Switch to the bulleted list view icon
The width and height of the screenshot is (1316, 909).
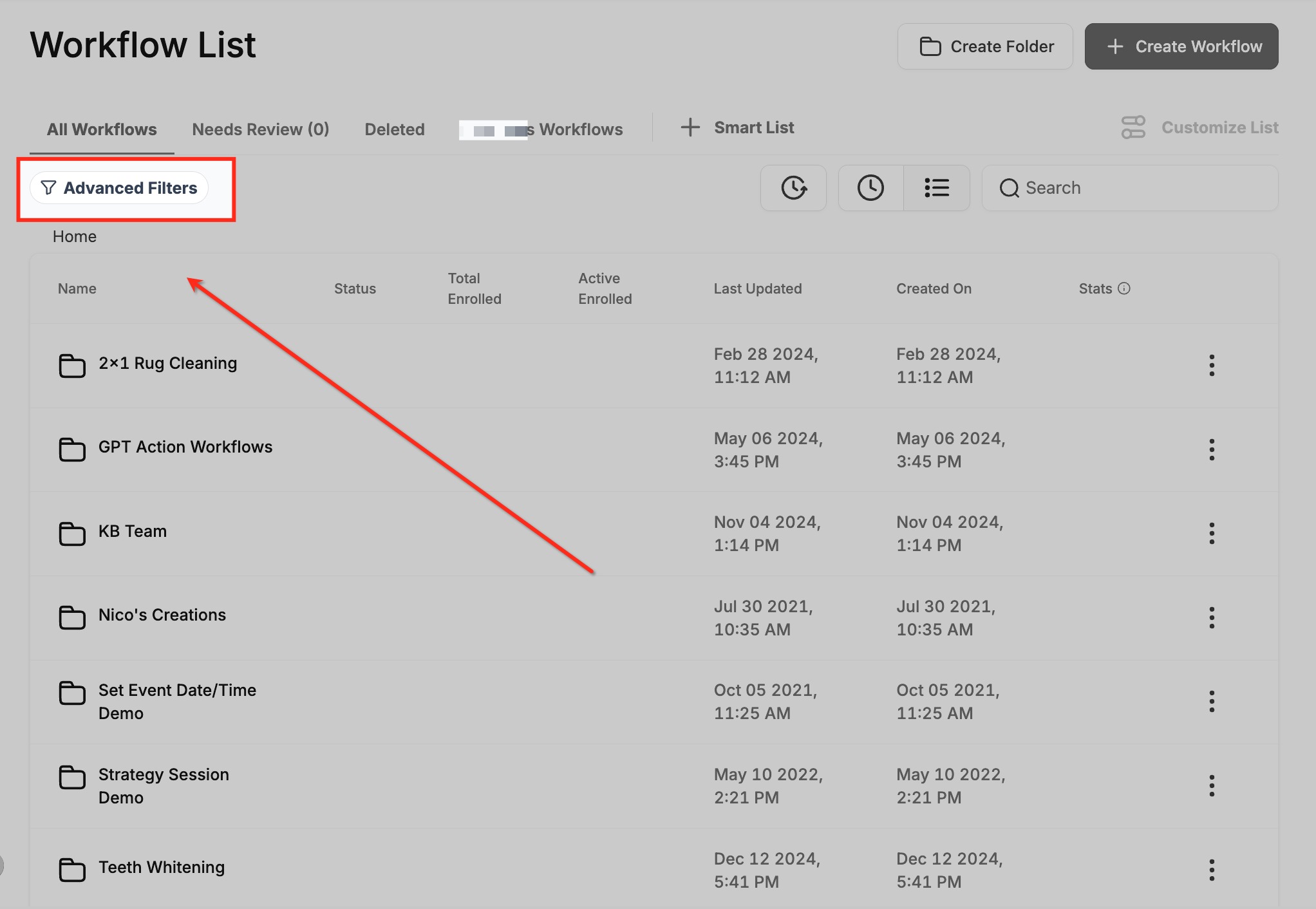(x=937, y=188)
